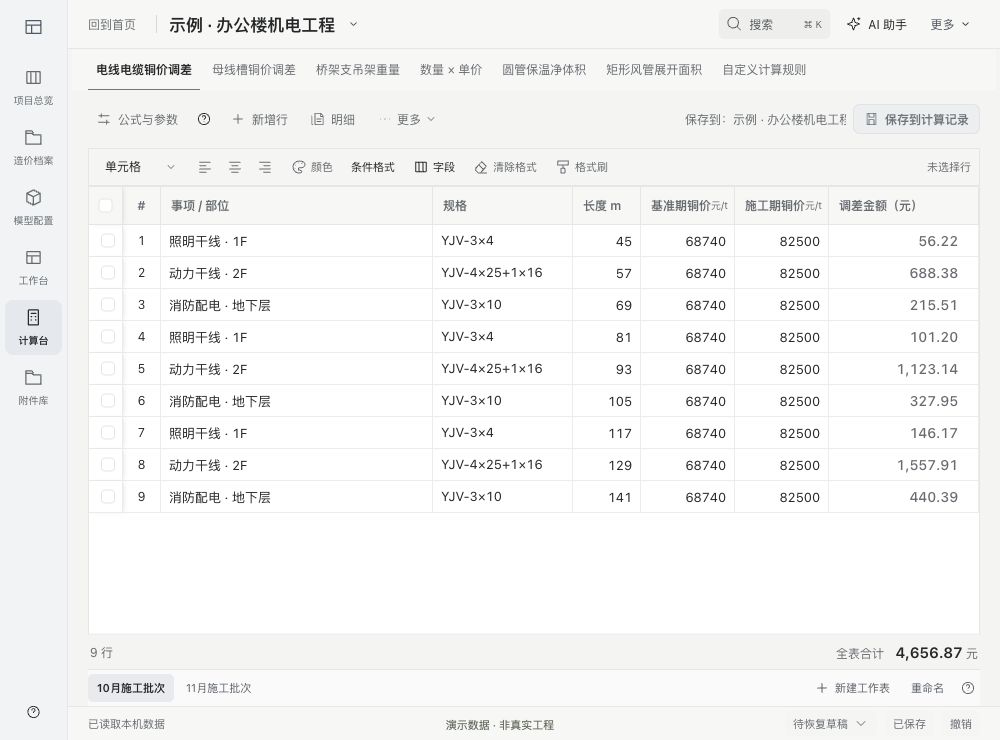Check row 2 checkbox 动力干线 57m
The height and width of the screenshot is (740, 1000).
[x=108, y=272]
